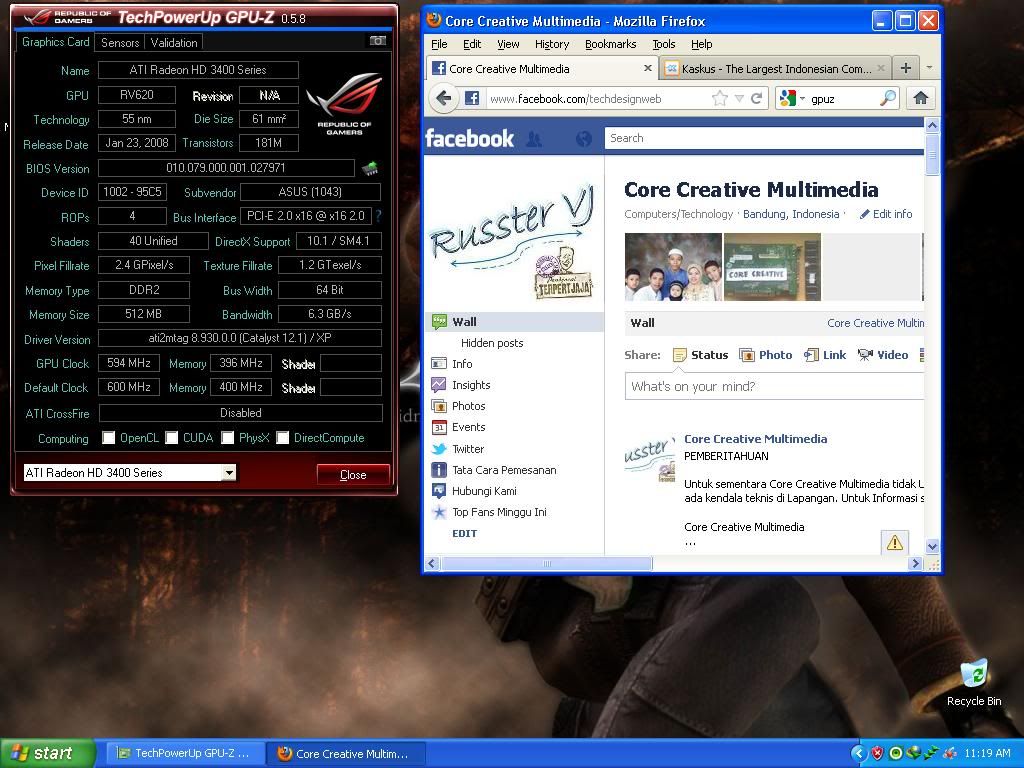
Task: Click the search magnifier icon in Firefox
Action: click(x=888, y=99)
